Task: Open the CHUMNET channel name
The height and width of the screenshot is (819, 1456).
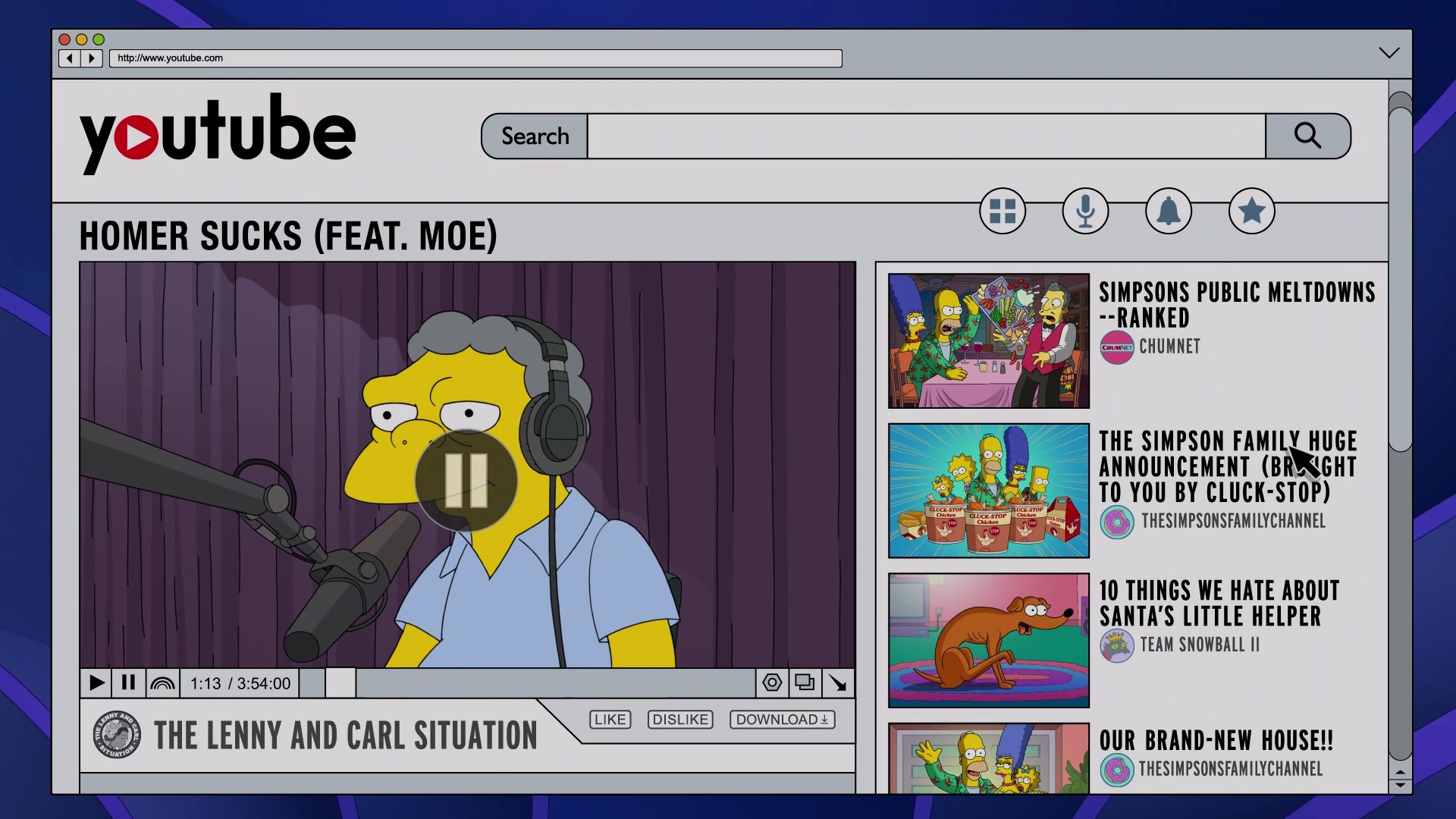Action: [x=1169, y=347]
